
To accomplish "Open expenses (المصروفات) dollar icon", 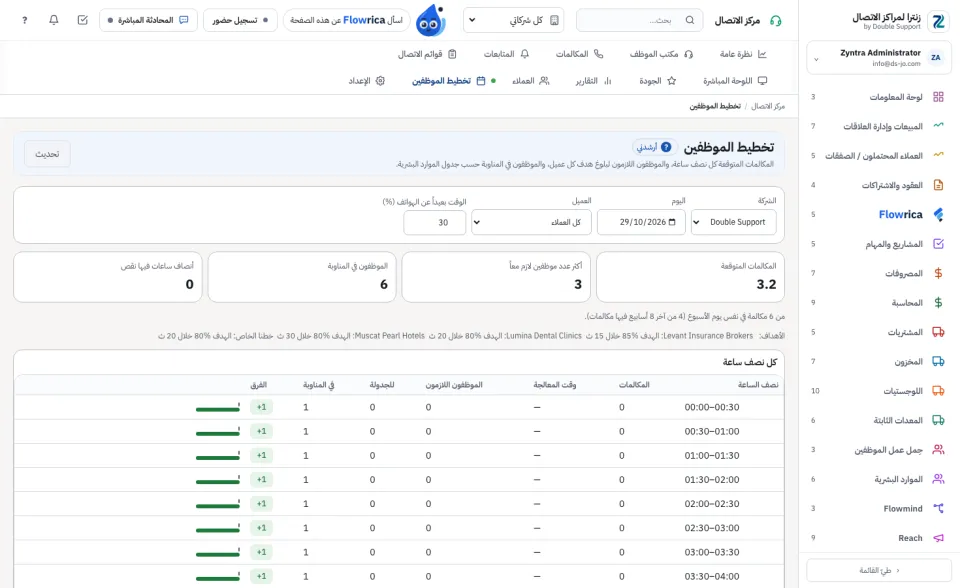I will [x=938, y=273].
